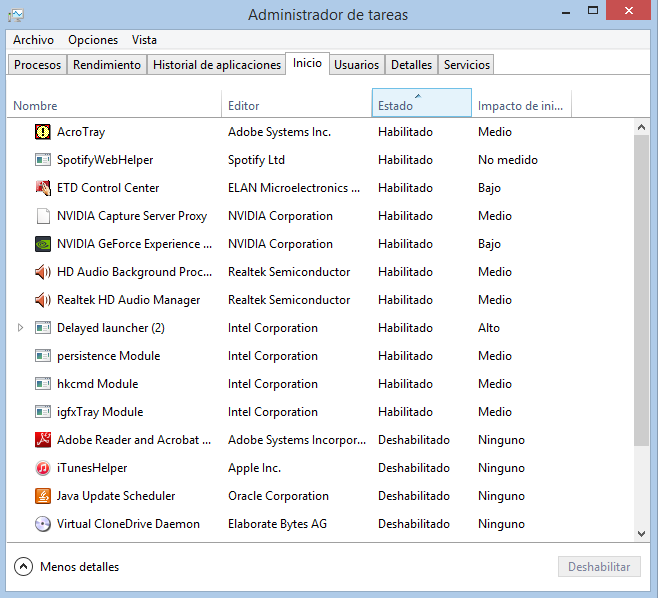This screenshot has height=598, width=658.
Task: Click the Delayed launcher program icon
Action: [42, 328]
